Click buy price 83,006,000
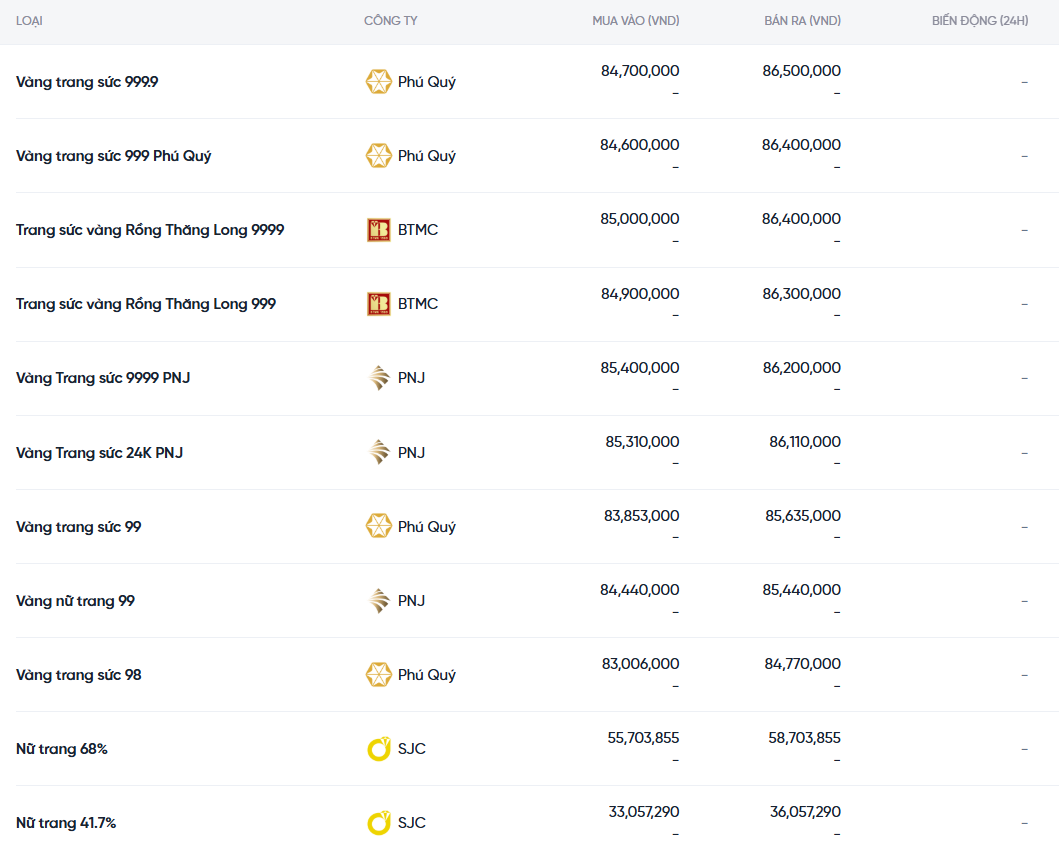Image resolution: width=1059 pixels, height=855 pixels. coord(640,665)
